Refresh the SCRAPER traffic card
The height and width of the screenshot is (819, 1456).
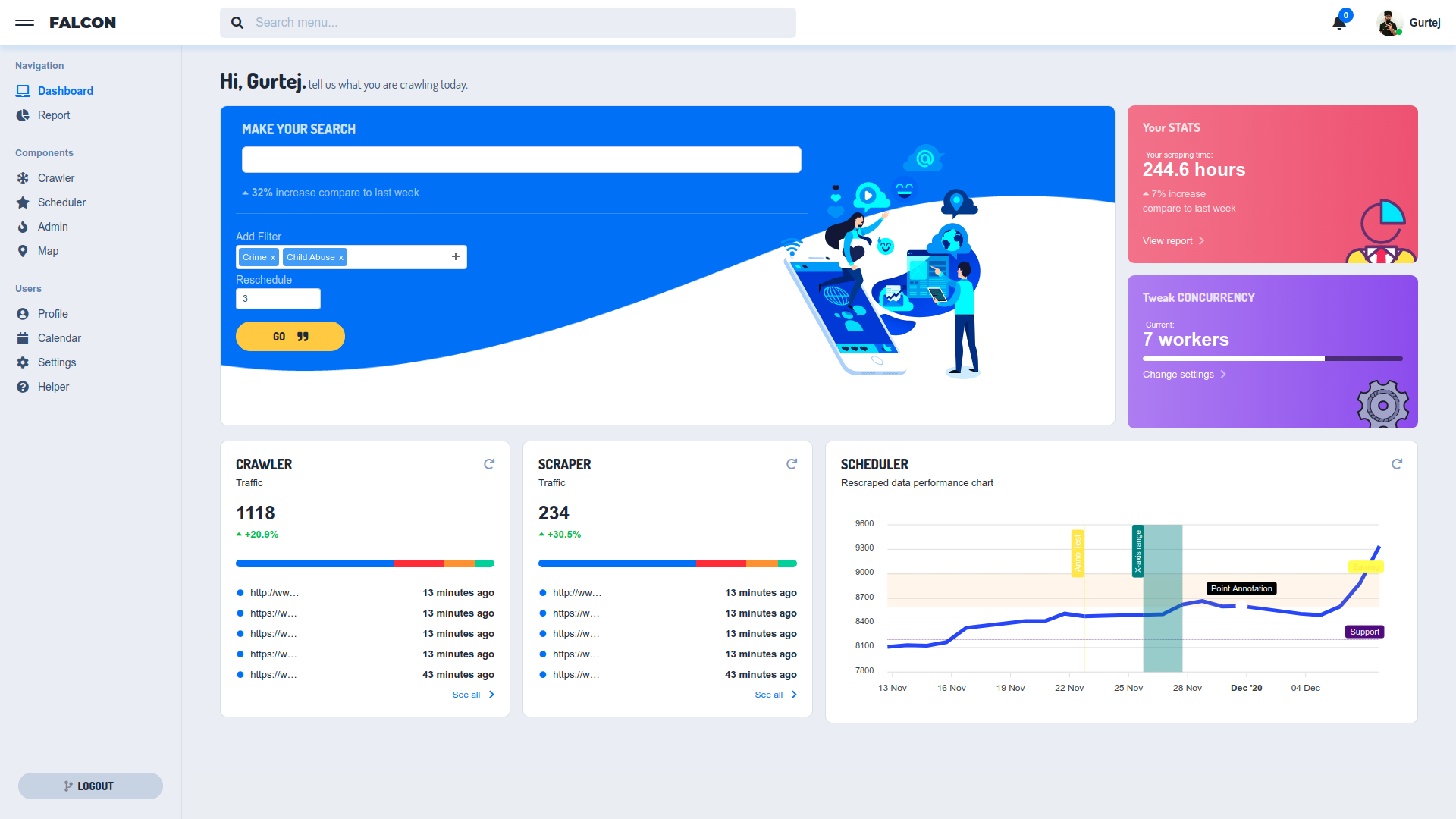click(792, 463)
